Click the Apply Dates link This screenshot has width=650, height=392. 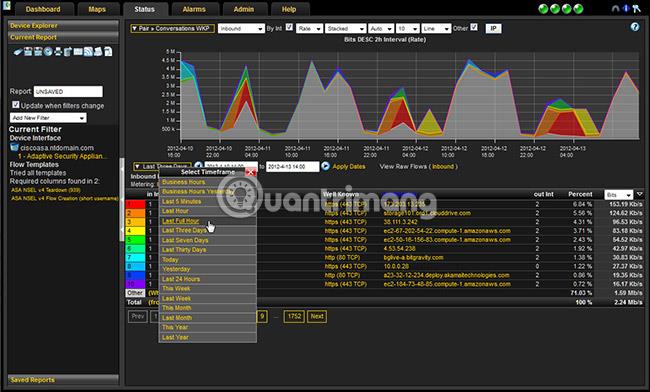coord(349,167)
